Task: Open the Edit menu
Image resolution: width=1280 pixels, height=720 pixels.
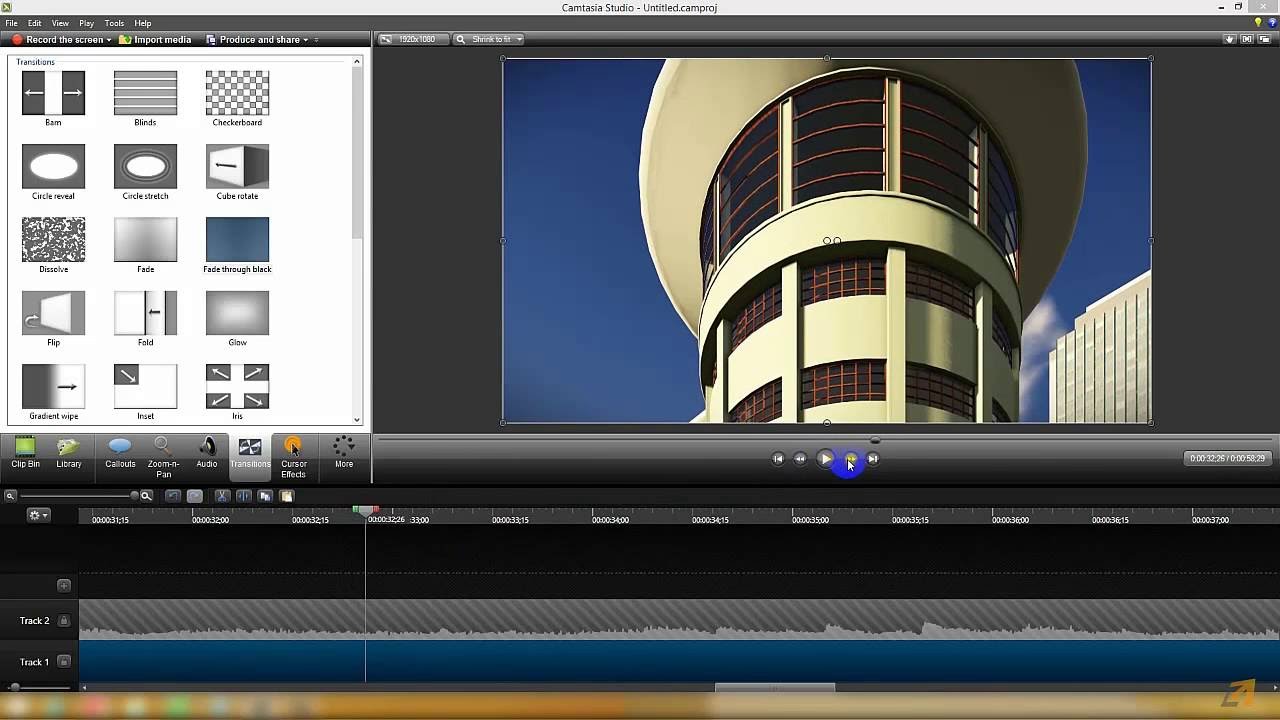Action: point(35,23)
